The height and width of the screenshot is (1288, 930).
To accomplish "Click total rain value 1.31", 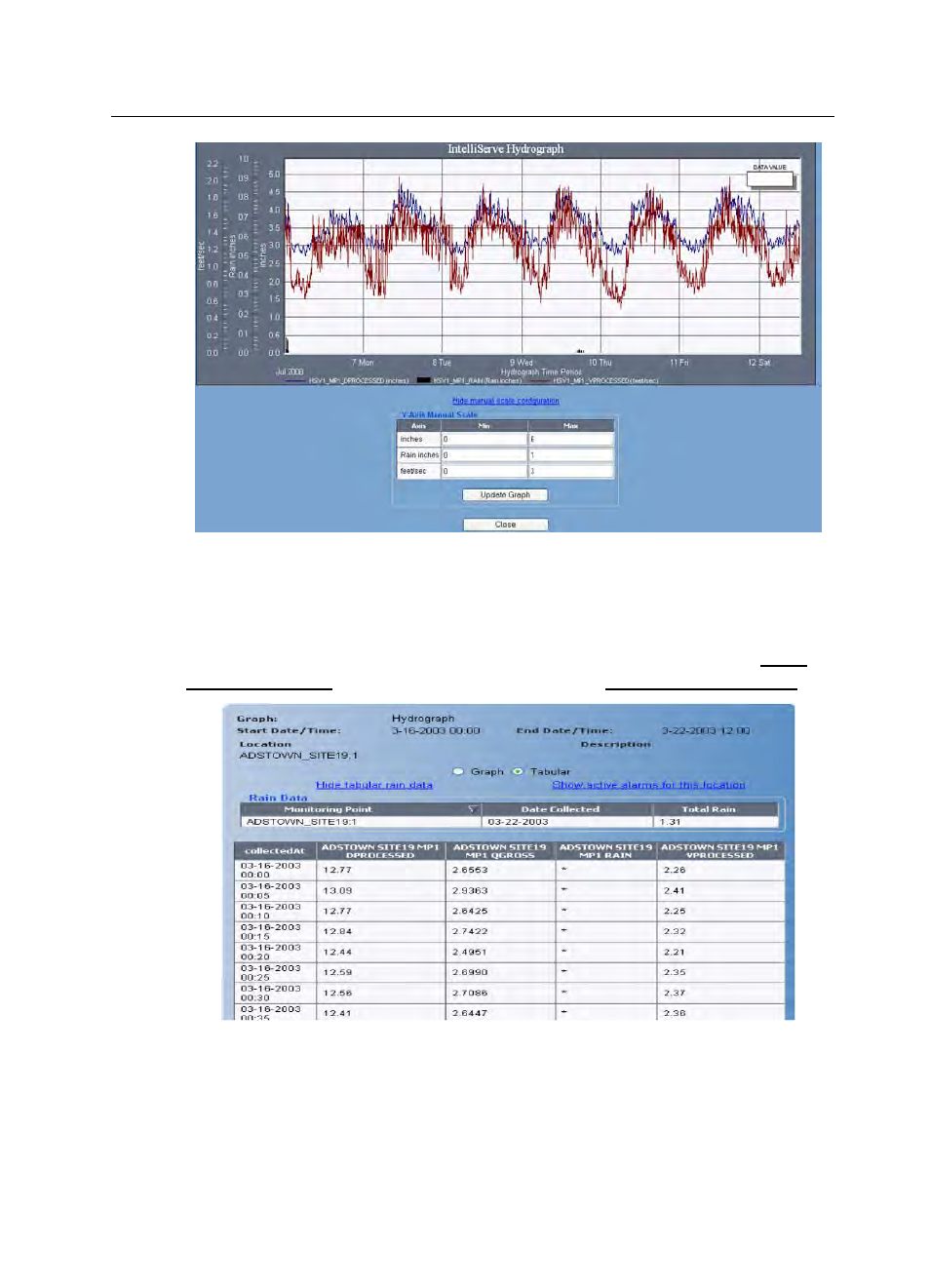I will click(670, 822).
